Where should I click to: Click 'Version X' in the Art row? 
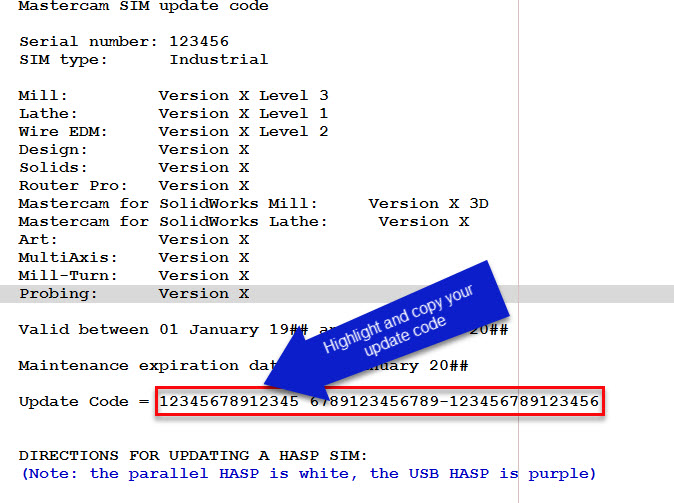(x=204, y=240)
